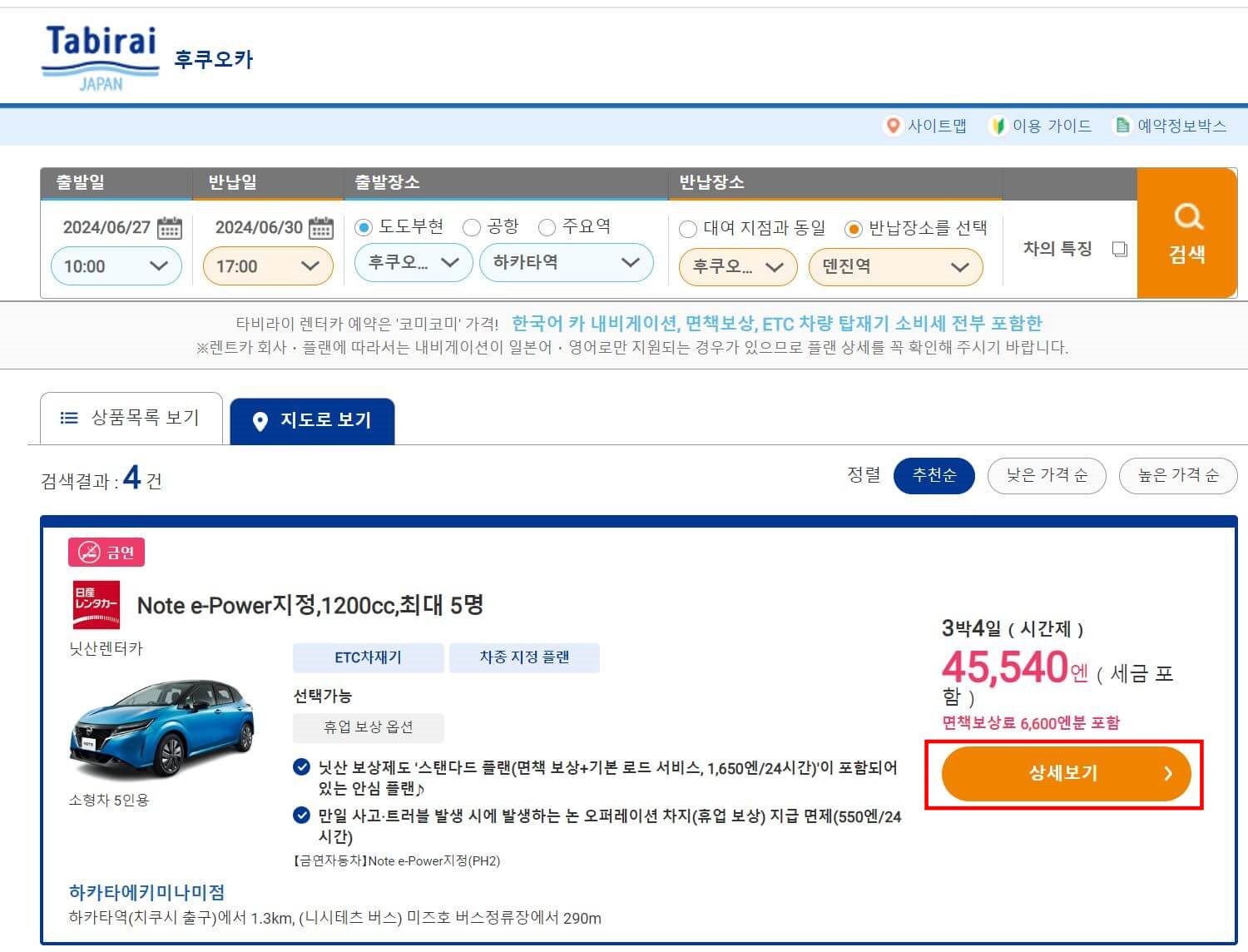Image resolution: width=1248 pixels, height=952 pixels.
Task: Select same as rental branch radio
Action: [688, 229]
